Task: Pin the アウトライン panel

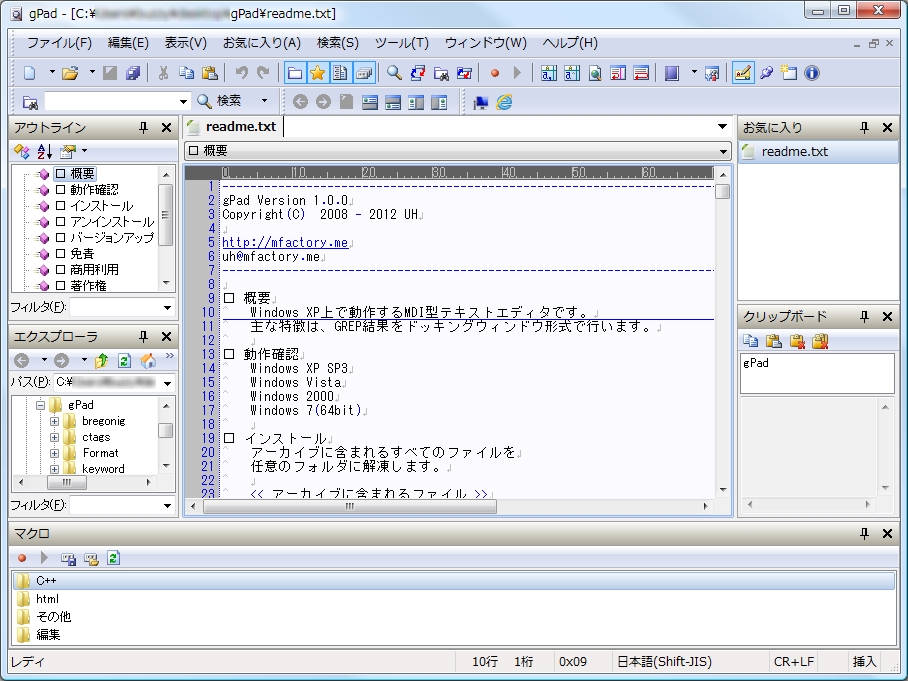Action: 143,128
